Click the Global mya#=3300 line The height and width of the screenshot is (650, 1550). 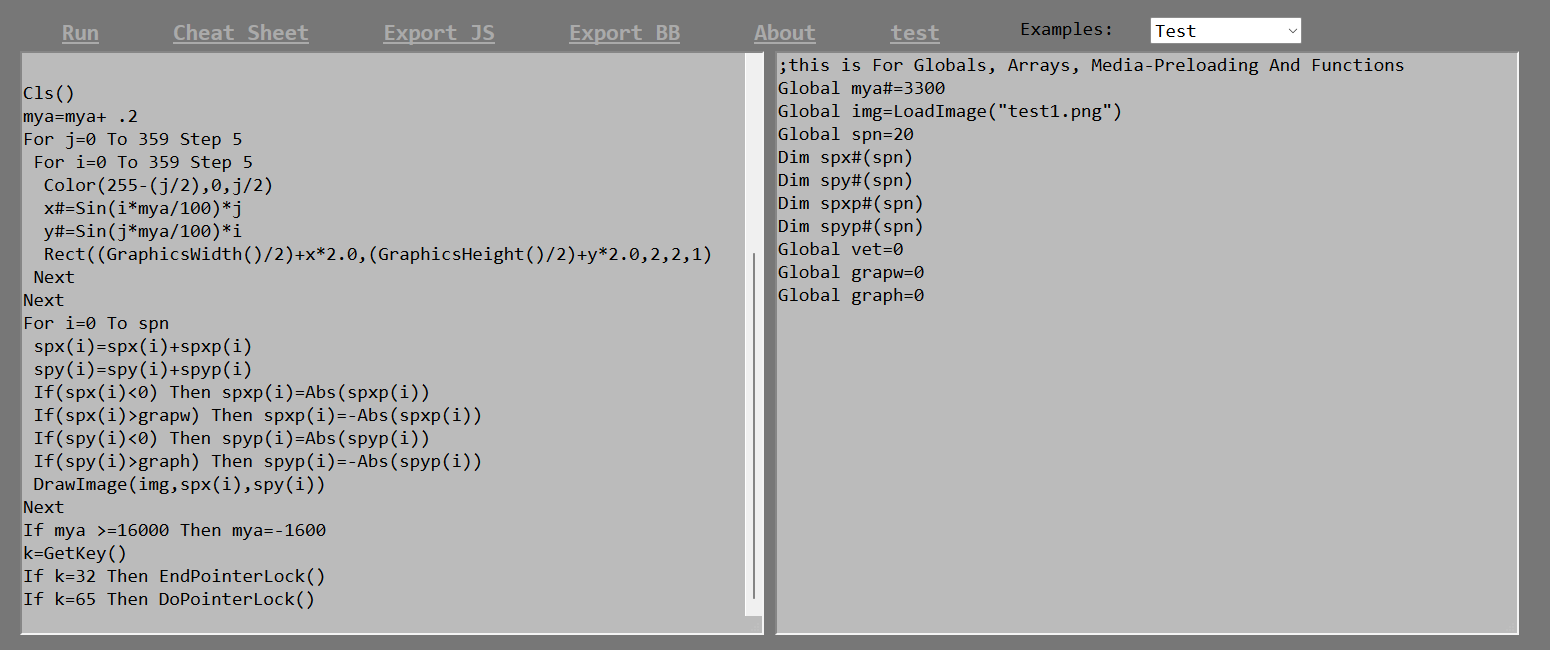tap(861, 88)
